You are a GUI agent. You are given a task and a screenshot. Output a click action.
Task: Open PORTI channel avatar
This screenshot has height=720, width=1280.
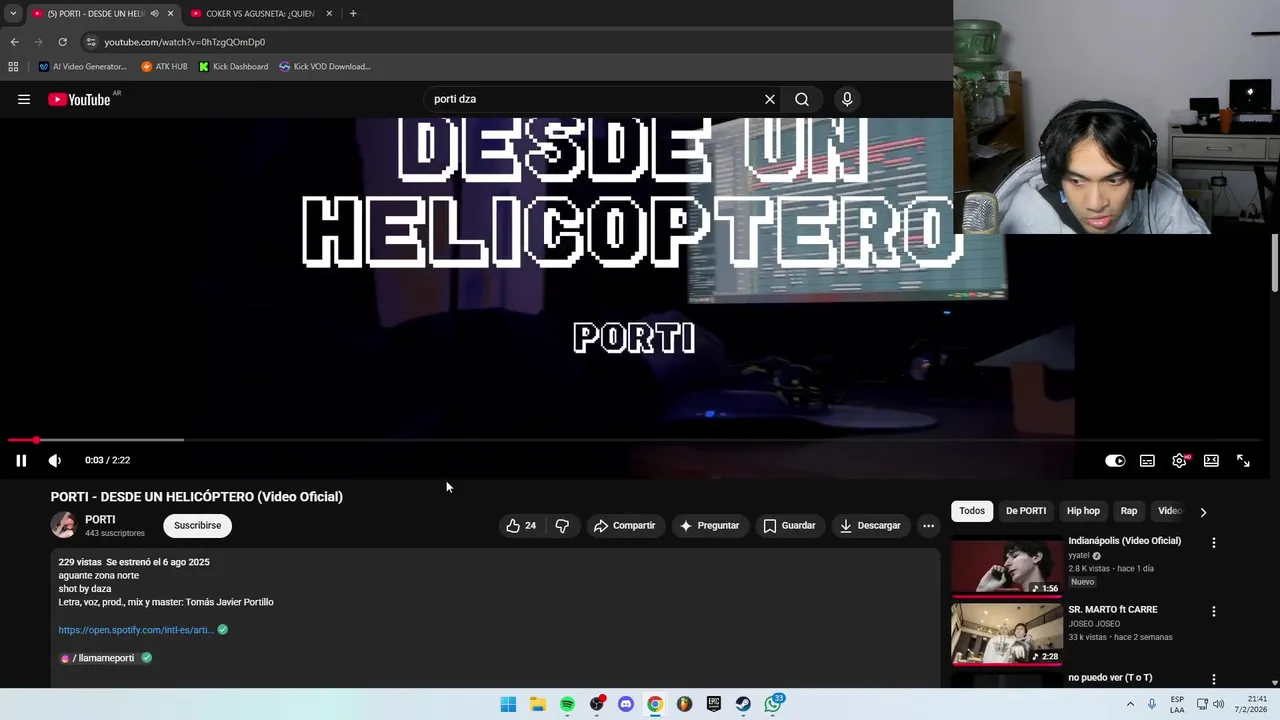point(64,525)
